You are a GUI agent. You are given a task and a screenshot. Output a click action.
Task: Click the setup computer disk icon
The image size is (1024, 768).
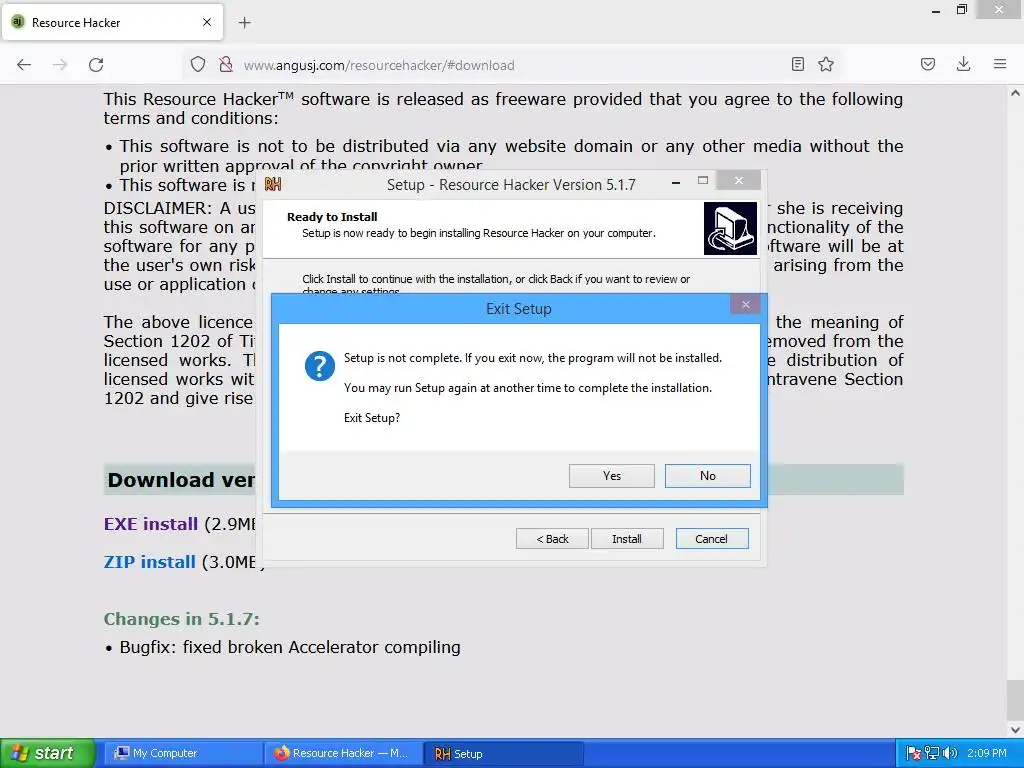pyautogui.click(x=730, y=228)
